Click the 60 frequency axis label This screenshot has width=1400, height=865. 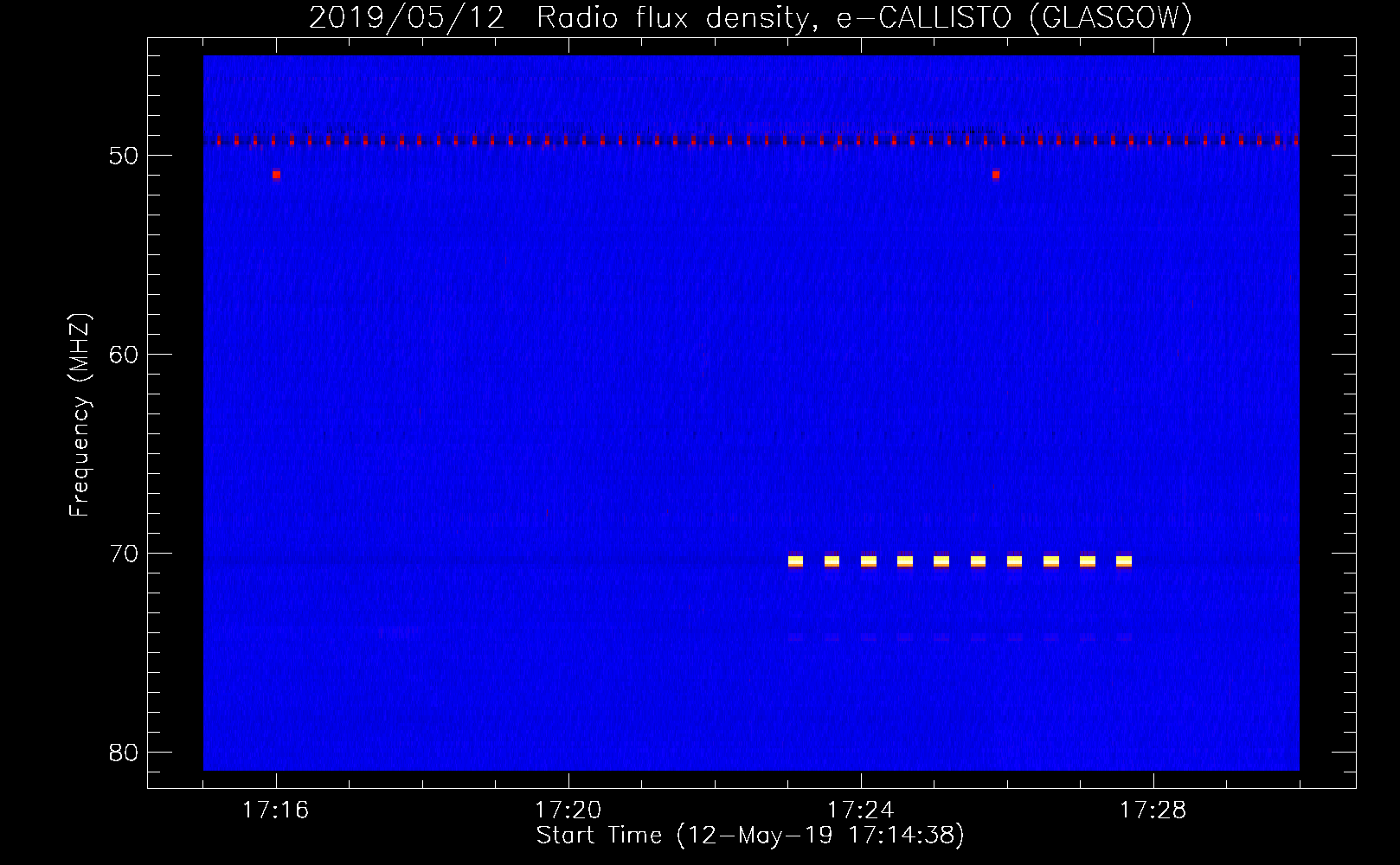coord(124,355)
